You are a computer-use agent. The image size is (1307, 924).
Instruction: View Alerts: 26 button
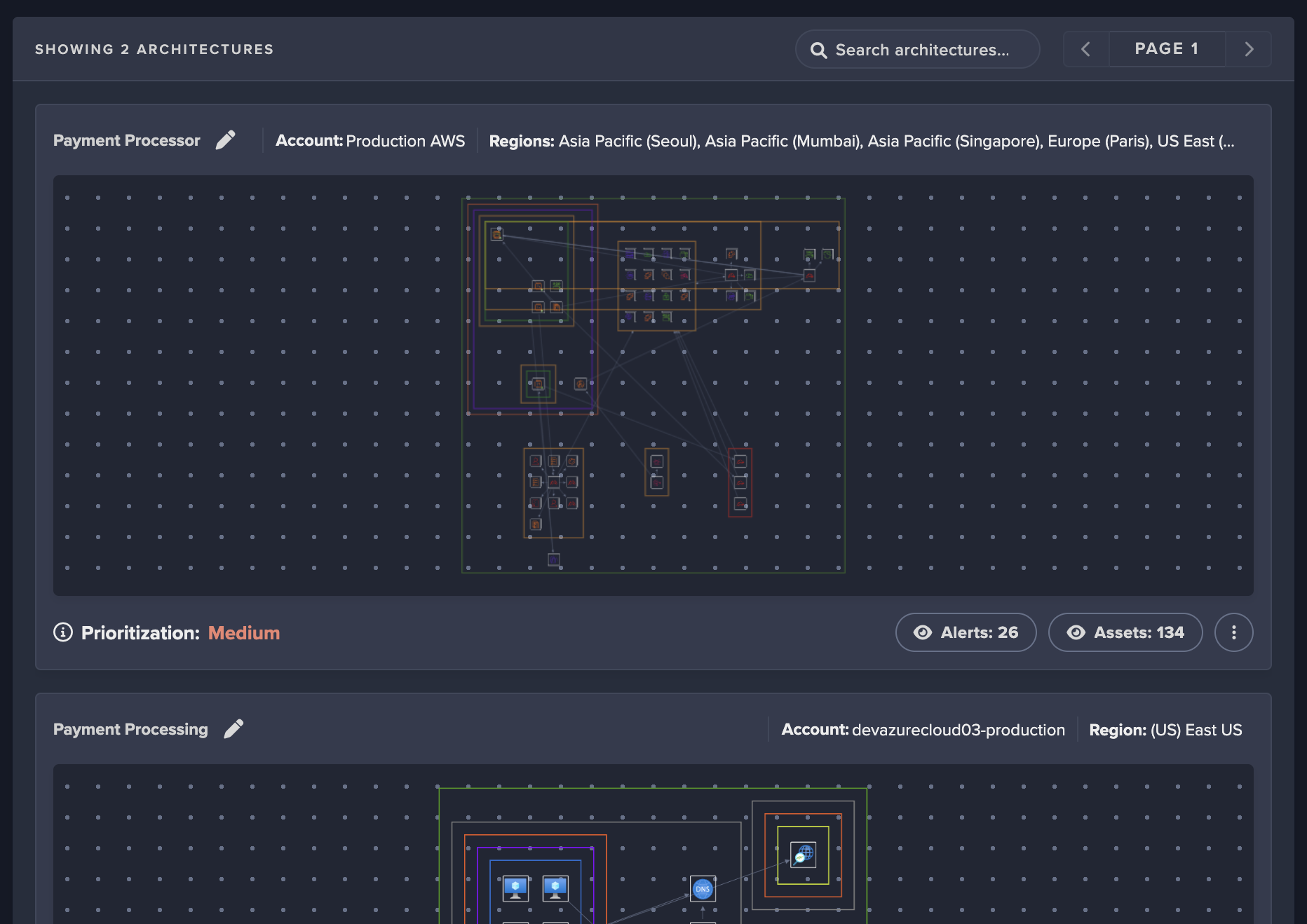pos(966,632)
